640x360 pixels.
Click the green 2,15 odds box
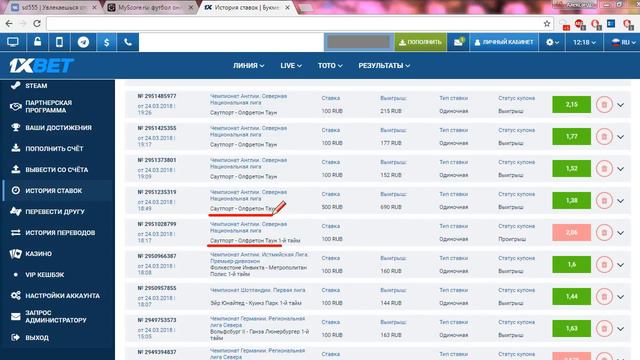click(571, 104)
